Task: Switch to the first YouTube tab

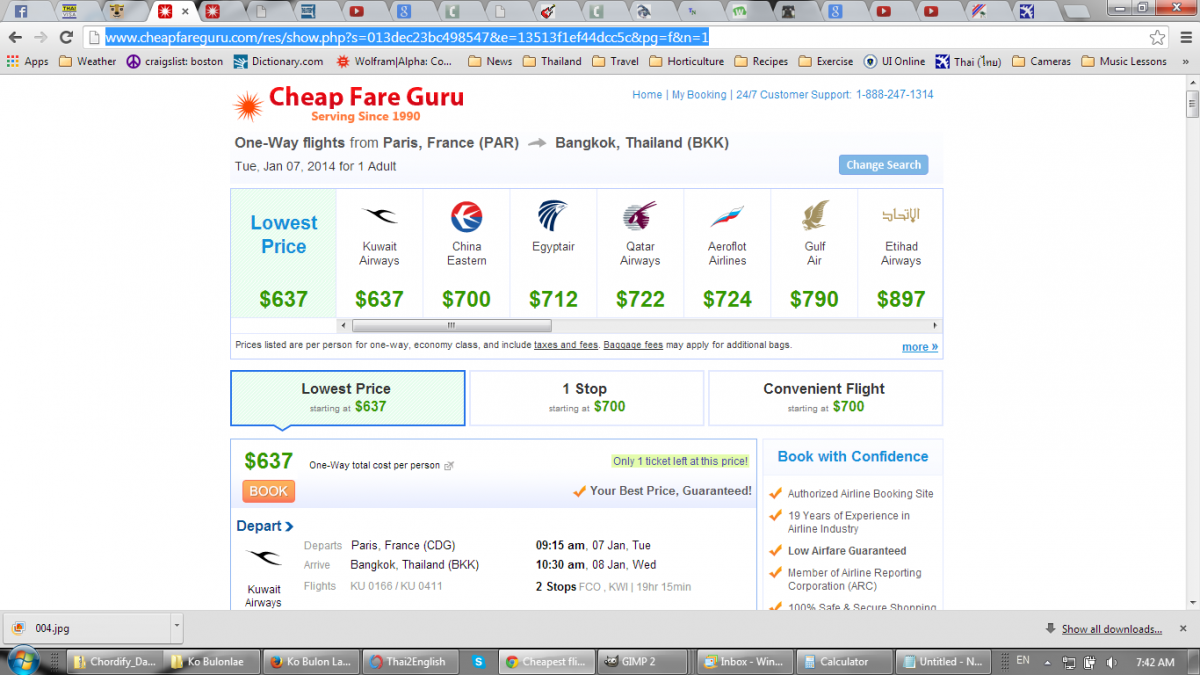Action: [x=357, y=11]
